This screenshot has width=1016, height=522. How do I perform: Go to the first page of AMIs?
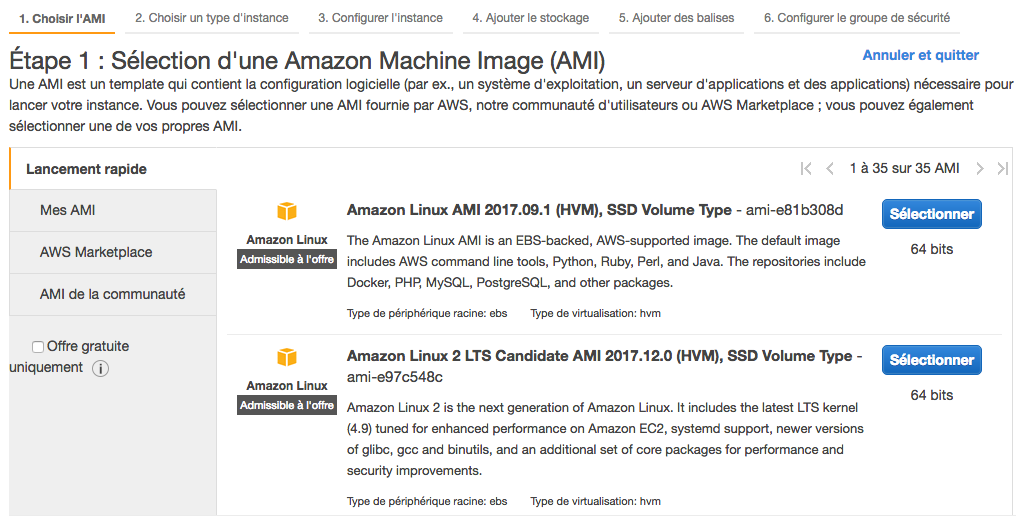[806, 169]
